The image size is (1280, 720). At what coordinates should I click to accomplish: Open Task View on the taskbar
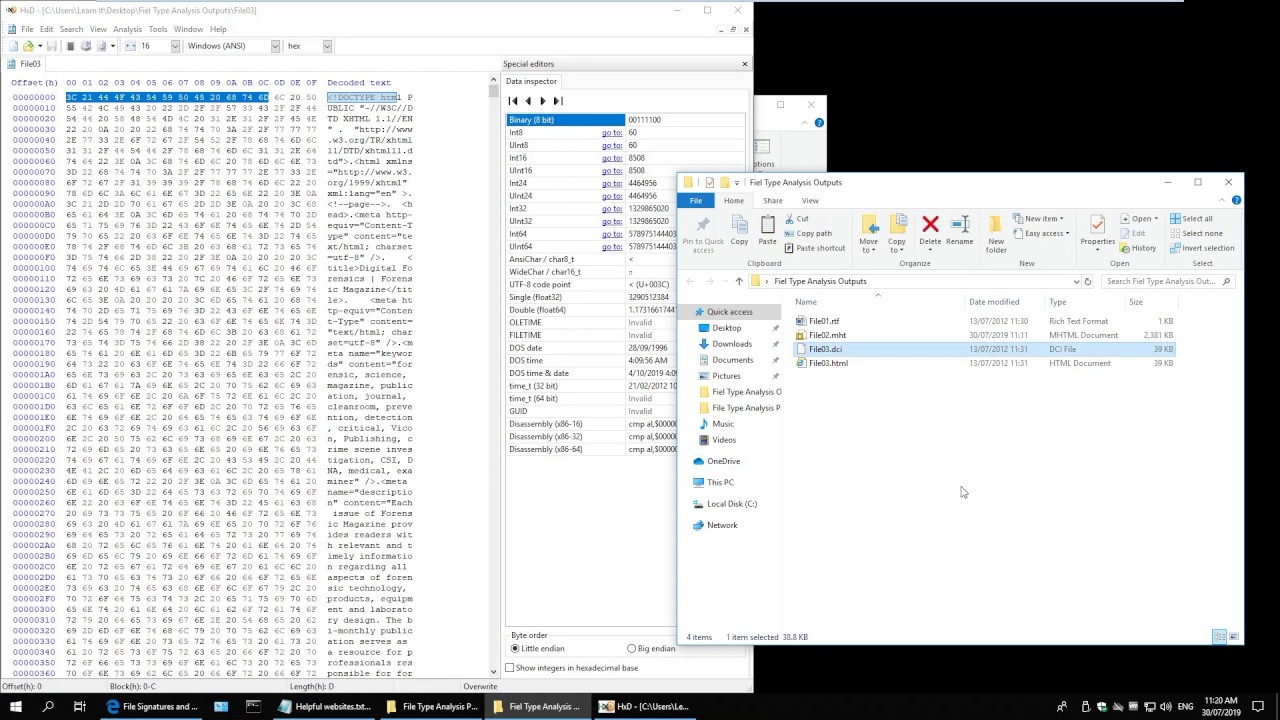pos(80,706)
